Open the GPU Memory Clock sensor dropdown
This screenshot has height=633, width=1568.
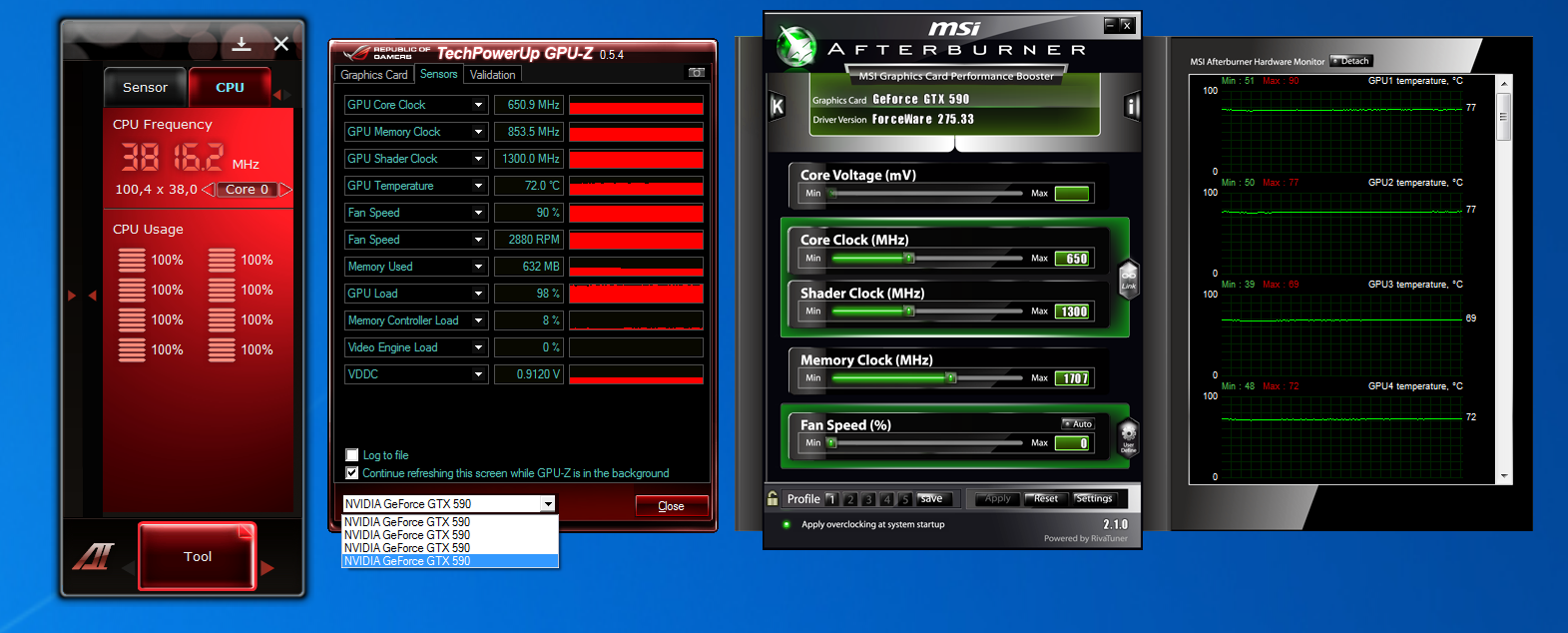pyautogui.click(x=479, y=132)
